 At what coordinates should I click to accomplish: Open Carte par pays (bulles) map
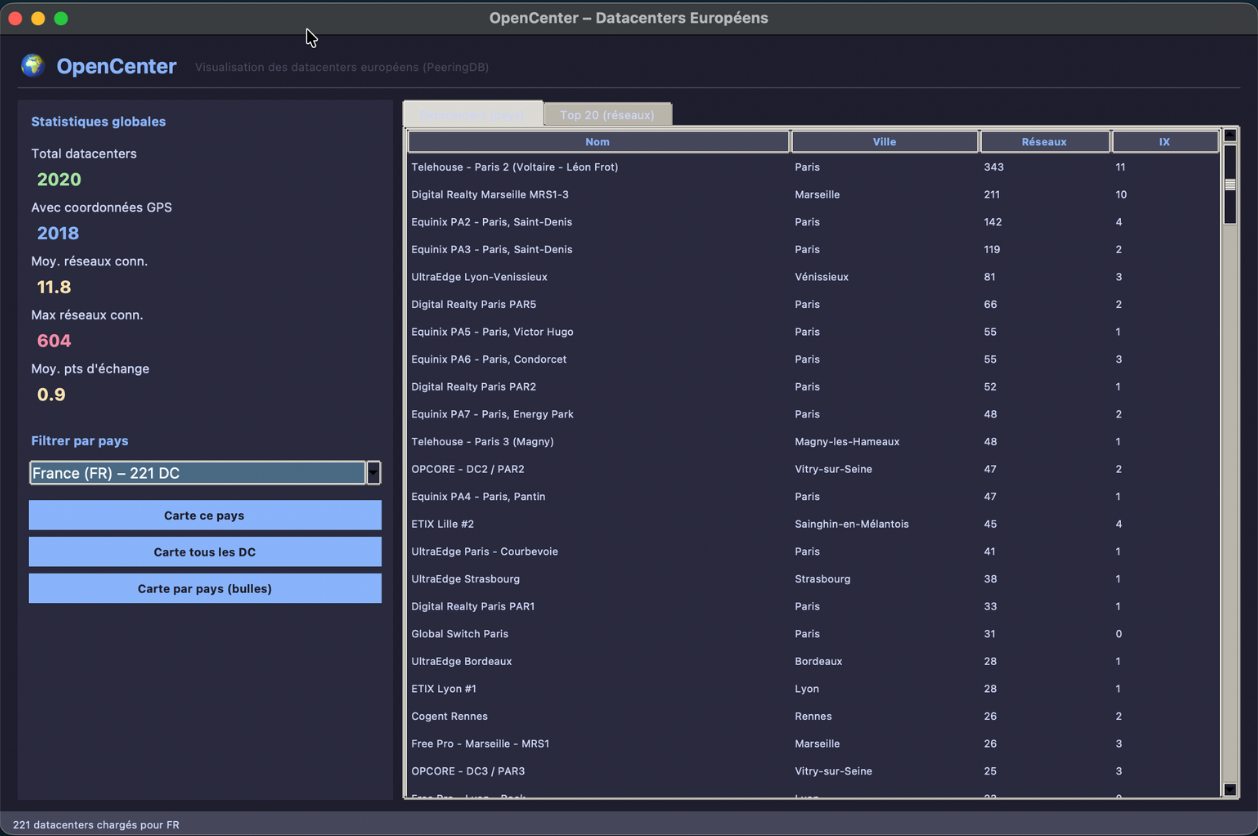205,589
